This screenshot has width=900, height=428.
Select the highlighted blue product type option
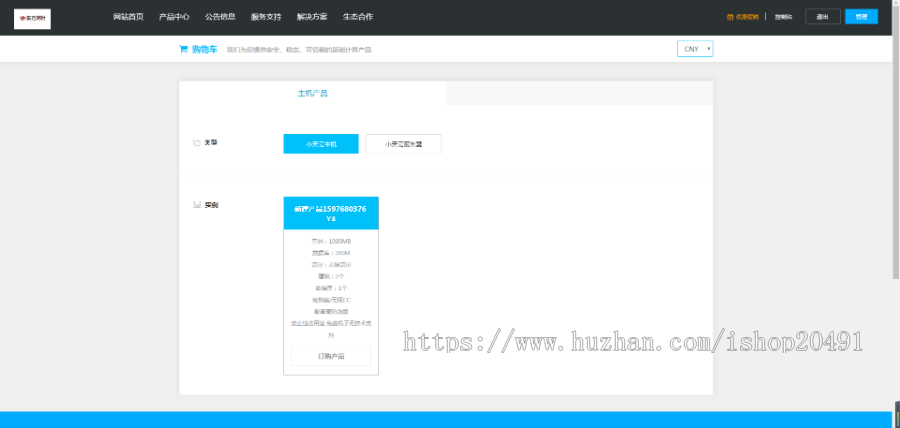click(321, 144)
